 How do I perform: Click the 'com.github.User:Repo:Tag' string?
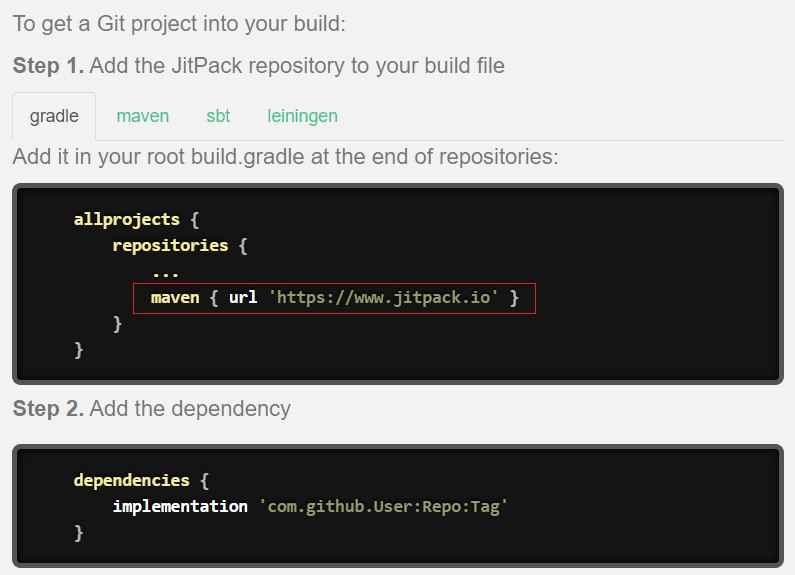pyautogui.click(x=383, y=506)
